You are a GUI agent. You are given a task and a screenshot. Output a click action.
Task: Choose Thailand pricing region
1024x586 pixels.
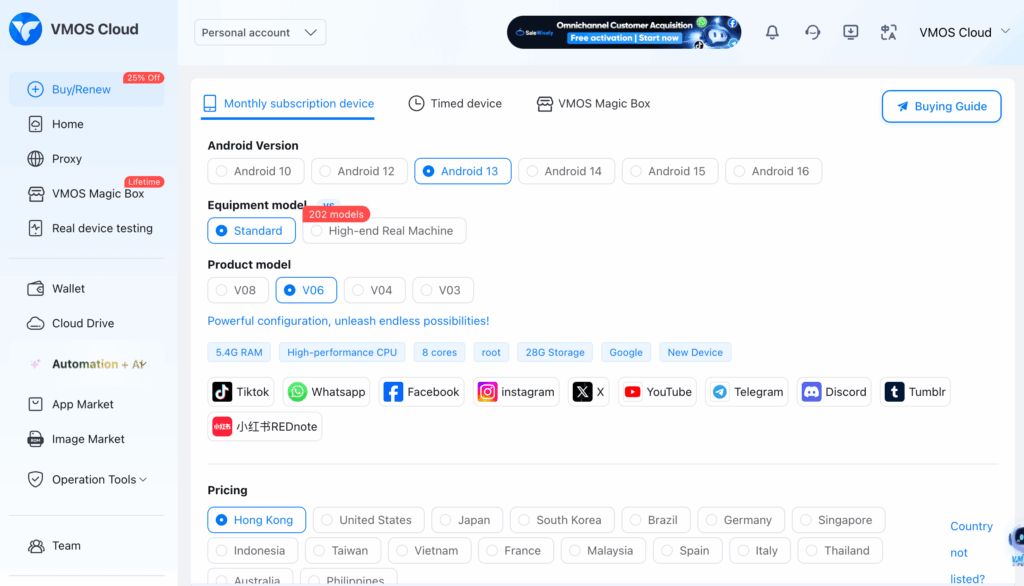tap(840, 551)
